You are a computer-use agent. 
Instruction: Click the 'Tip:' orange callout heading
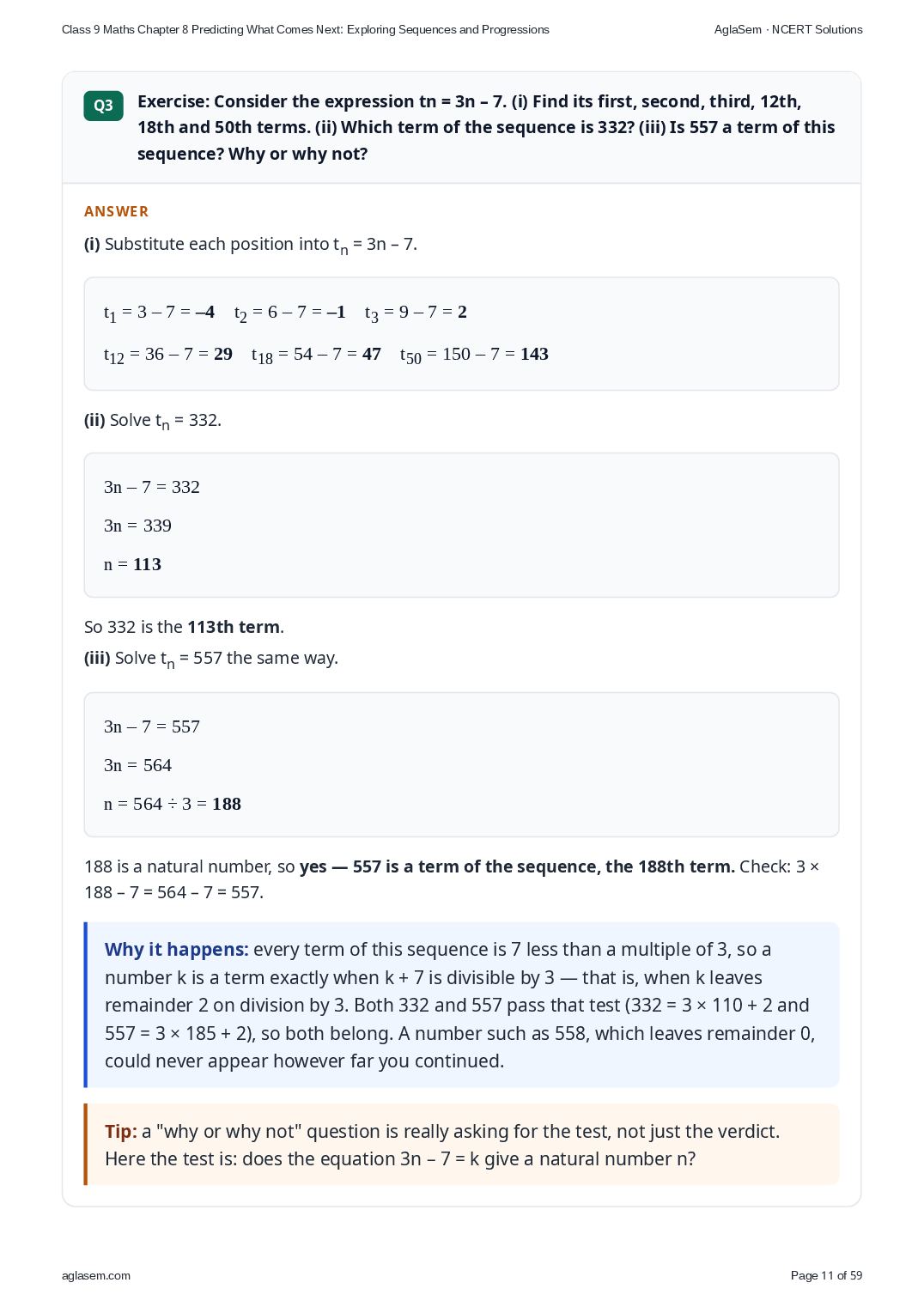121,1132
